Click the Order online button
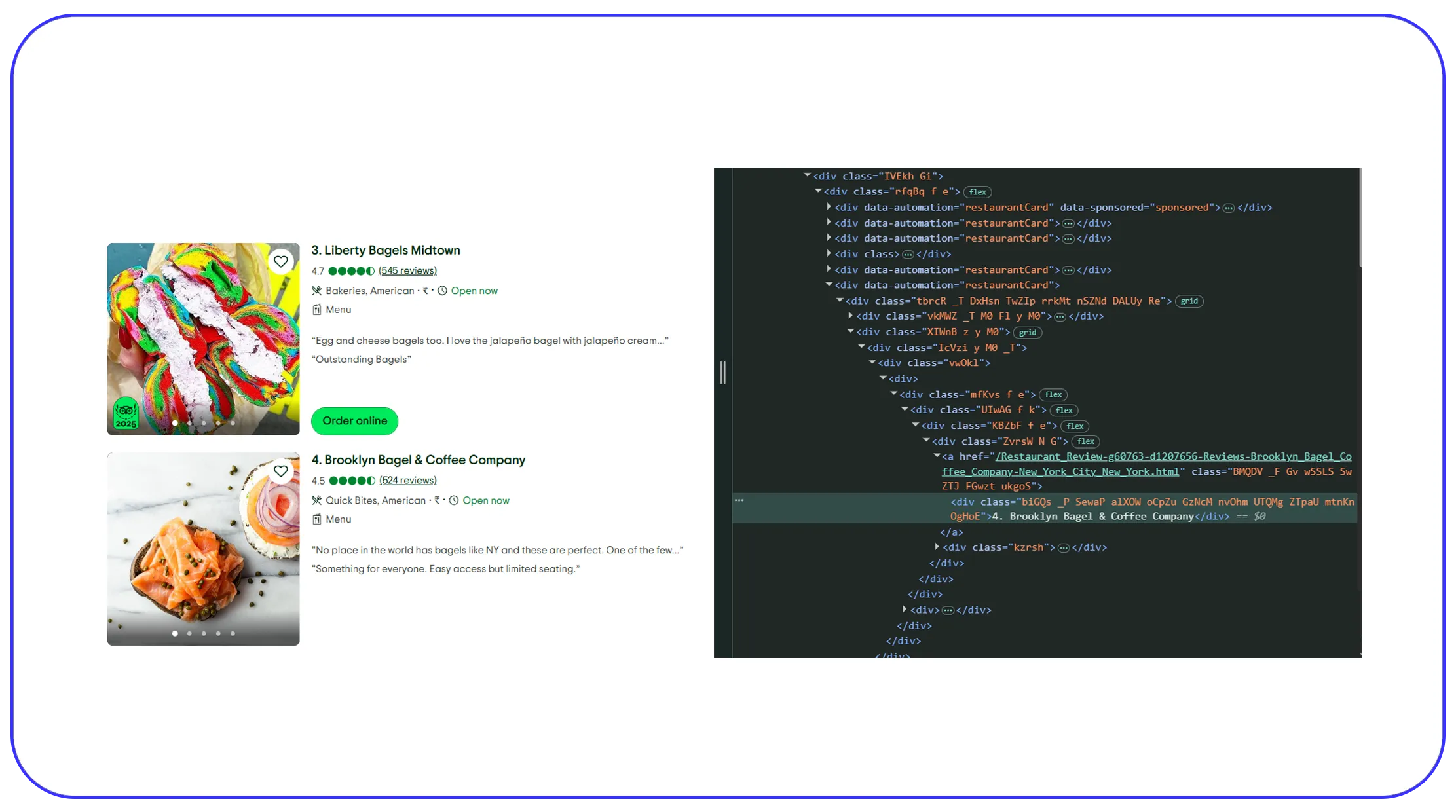1456x812 pixels. [x=354, y=421]
